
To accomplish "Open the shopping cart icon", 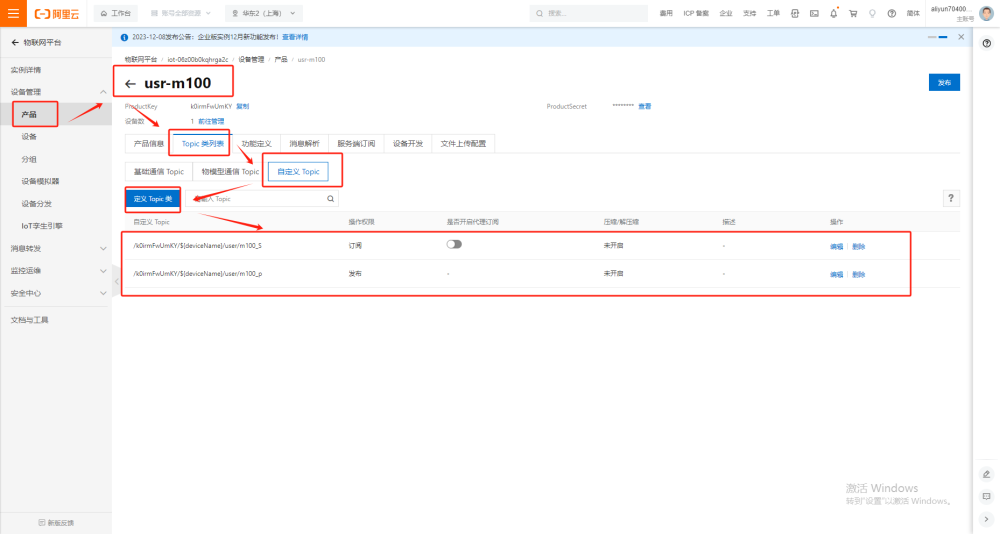I will 852,13.
